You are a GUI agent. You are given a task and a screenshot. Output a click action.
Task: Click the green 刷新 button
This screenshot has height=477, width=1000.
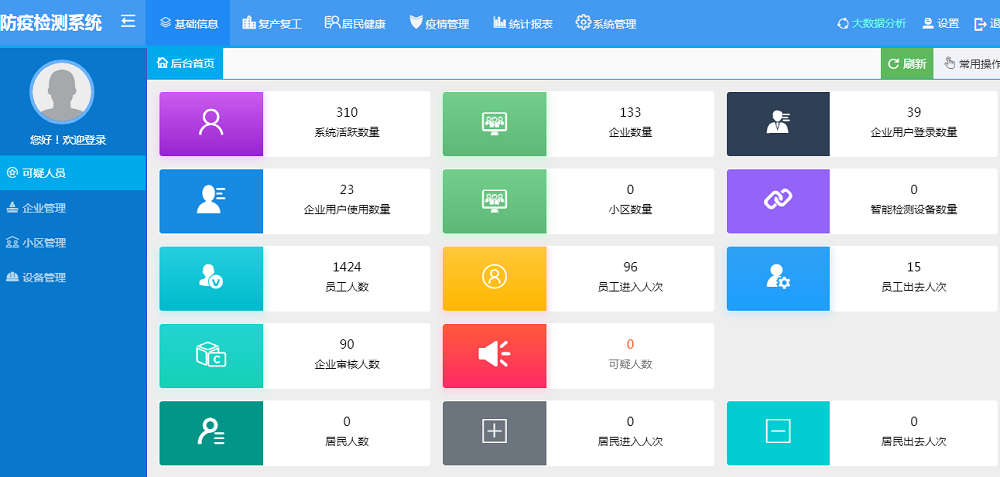click(906, 63)
